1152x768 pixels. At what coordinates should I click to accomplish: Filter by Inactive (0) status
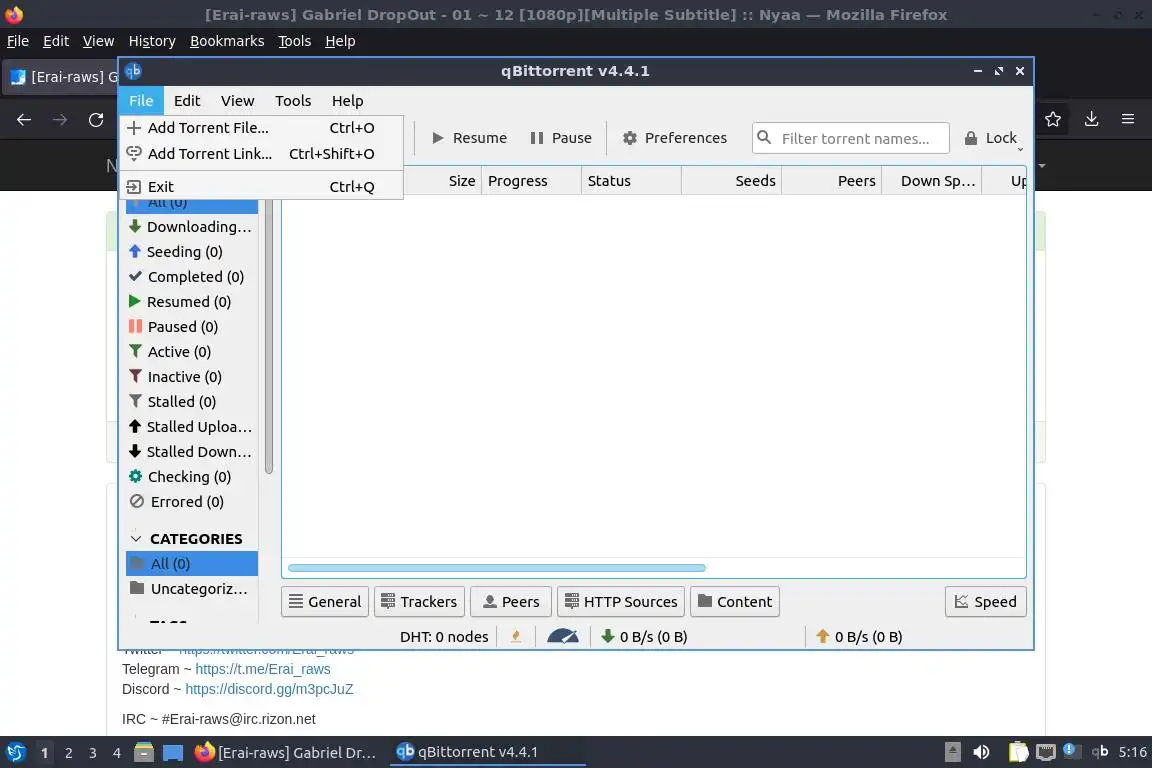[x=192, y=377]
